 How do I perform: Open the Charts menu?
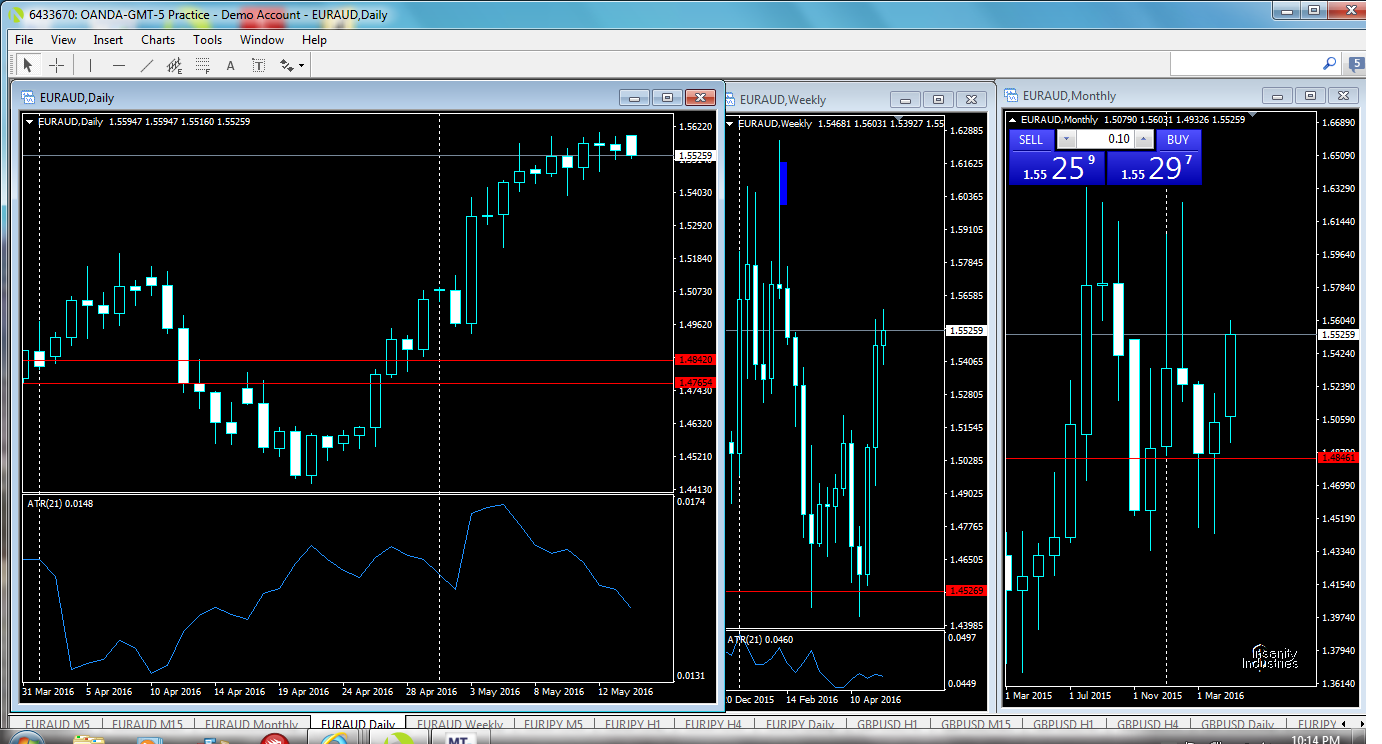click(x=157, y=40)
